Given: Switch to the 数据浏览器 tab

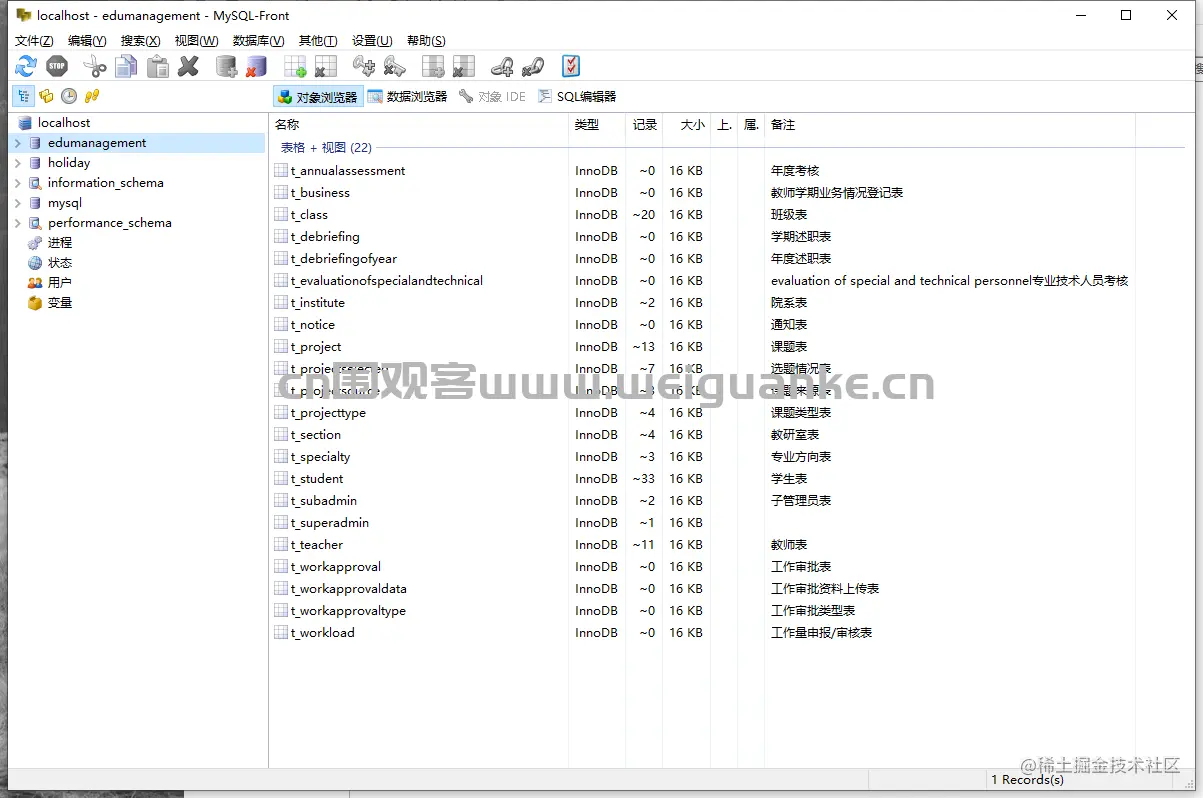Looking at the screenshot, I should tap(407, 97).
